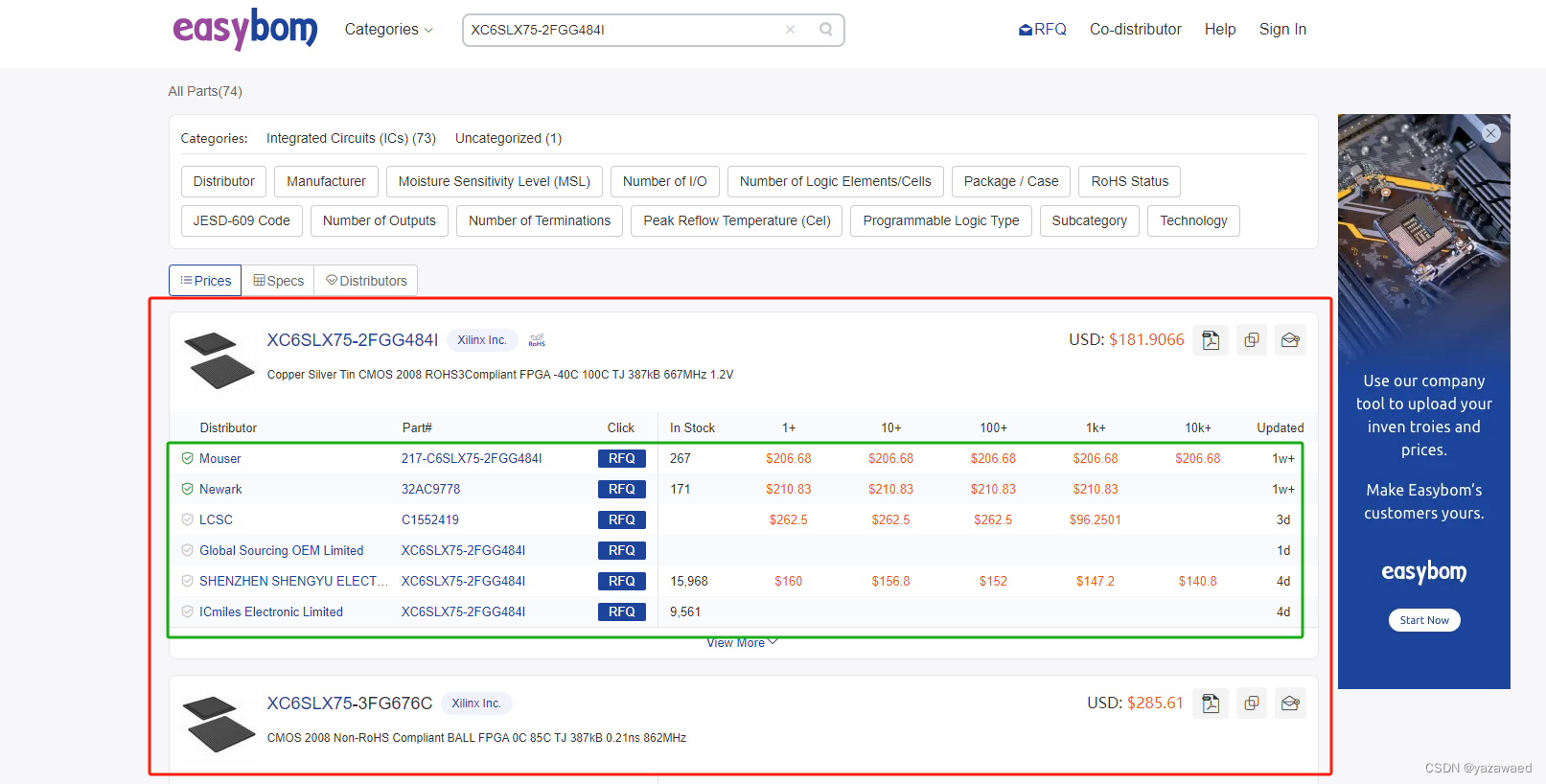
Task: Open XC6SLX75-2FGG484I part title link
Action: (352, 340)
